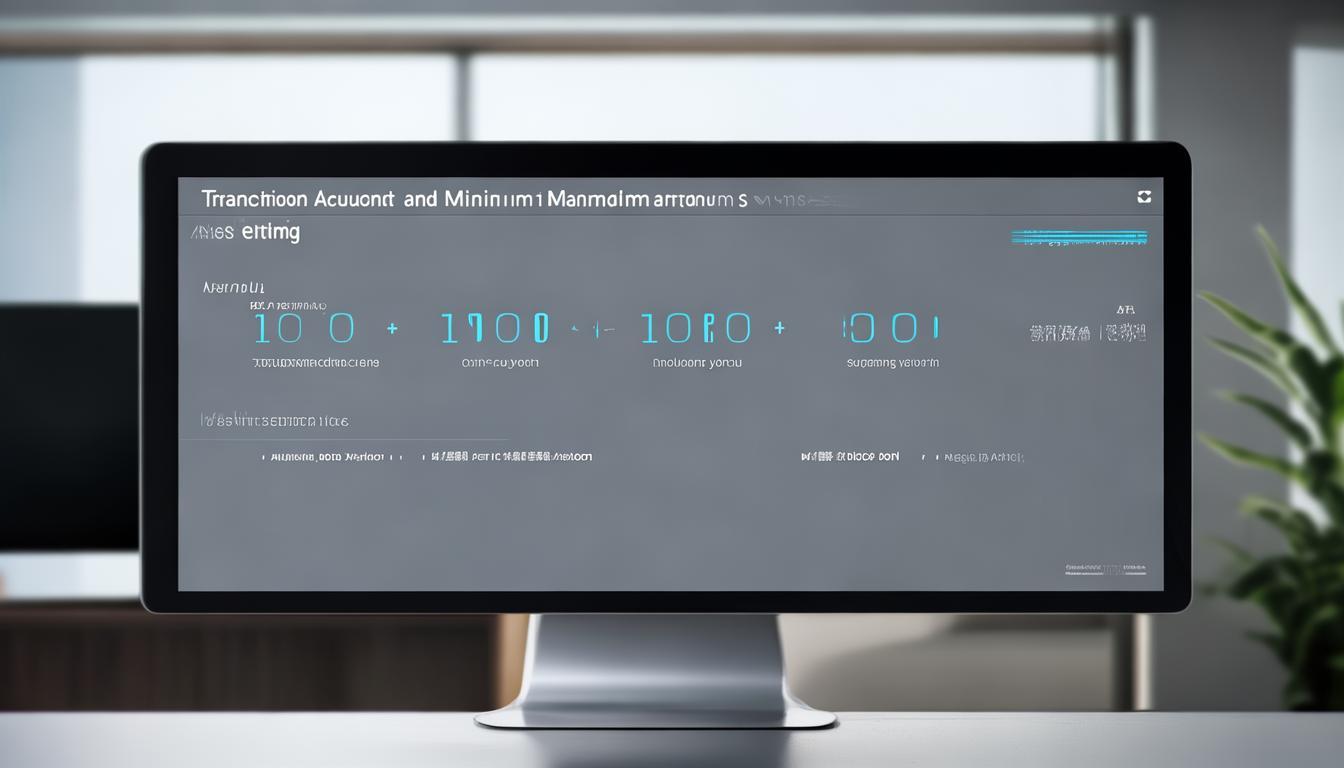Click the second bottom-row item ending in "Mnotoon"

(510, 457)
